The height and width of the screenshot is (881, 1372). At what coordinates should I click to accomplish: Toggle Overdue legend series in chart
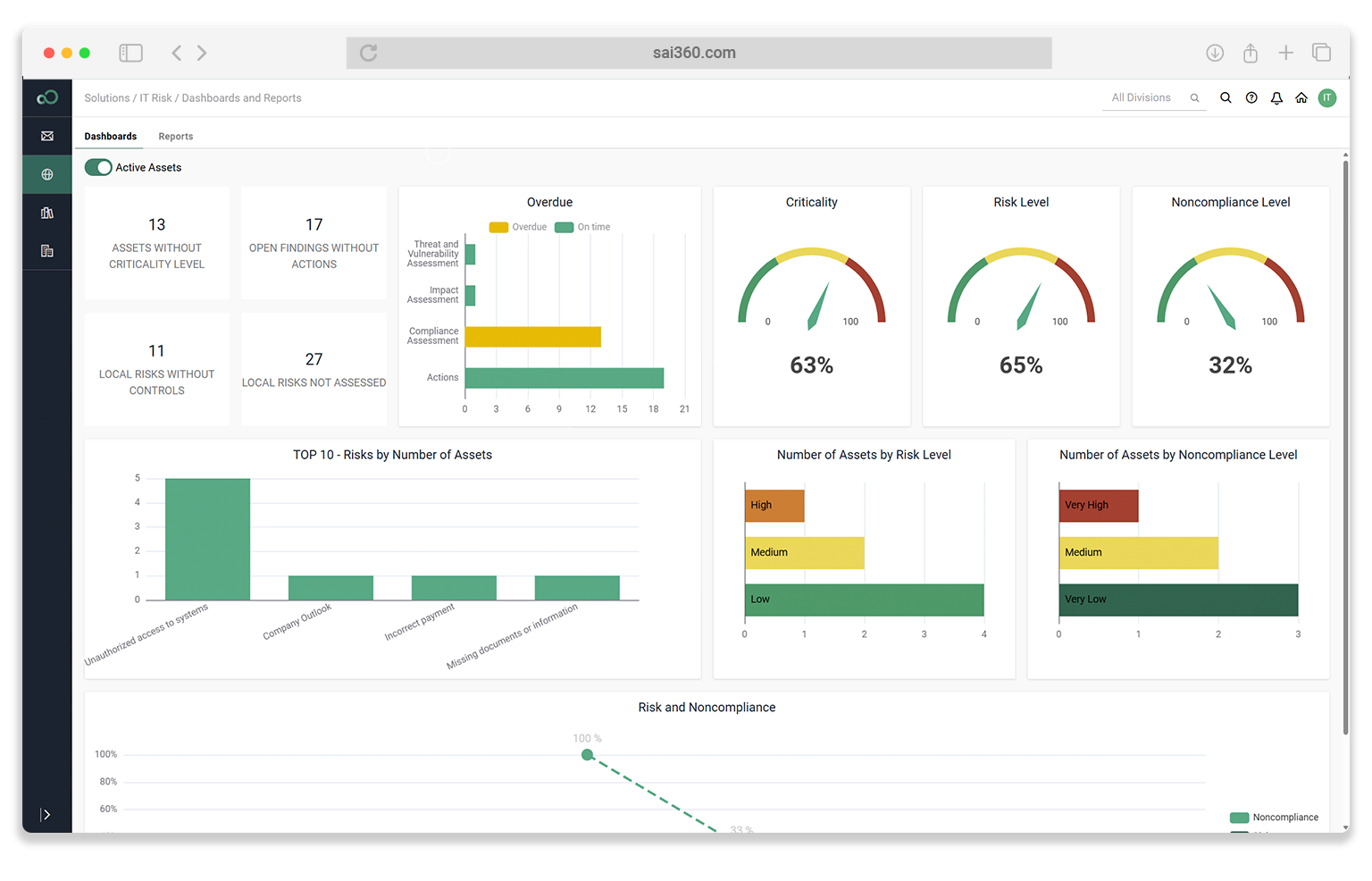pos(518,227)
